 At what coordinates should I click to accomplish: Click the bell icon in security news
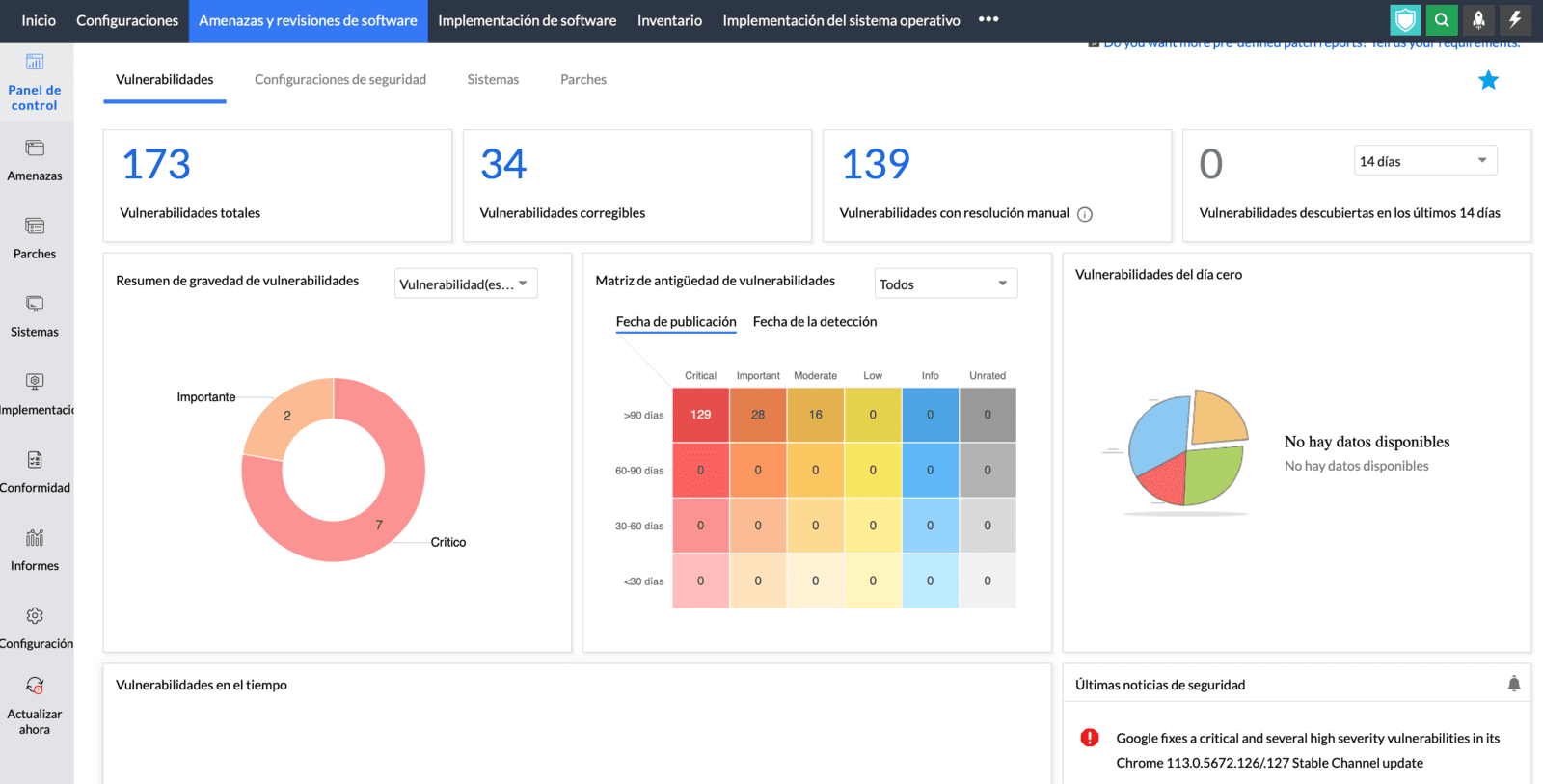tap(1514, 684)
